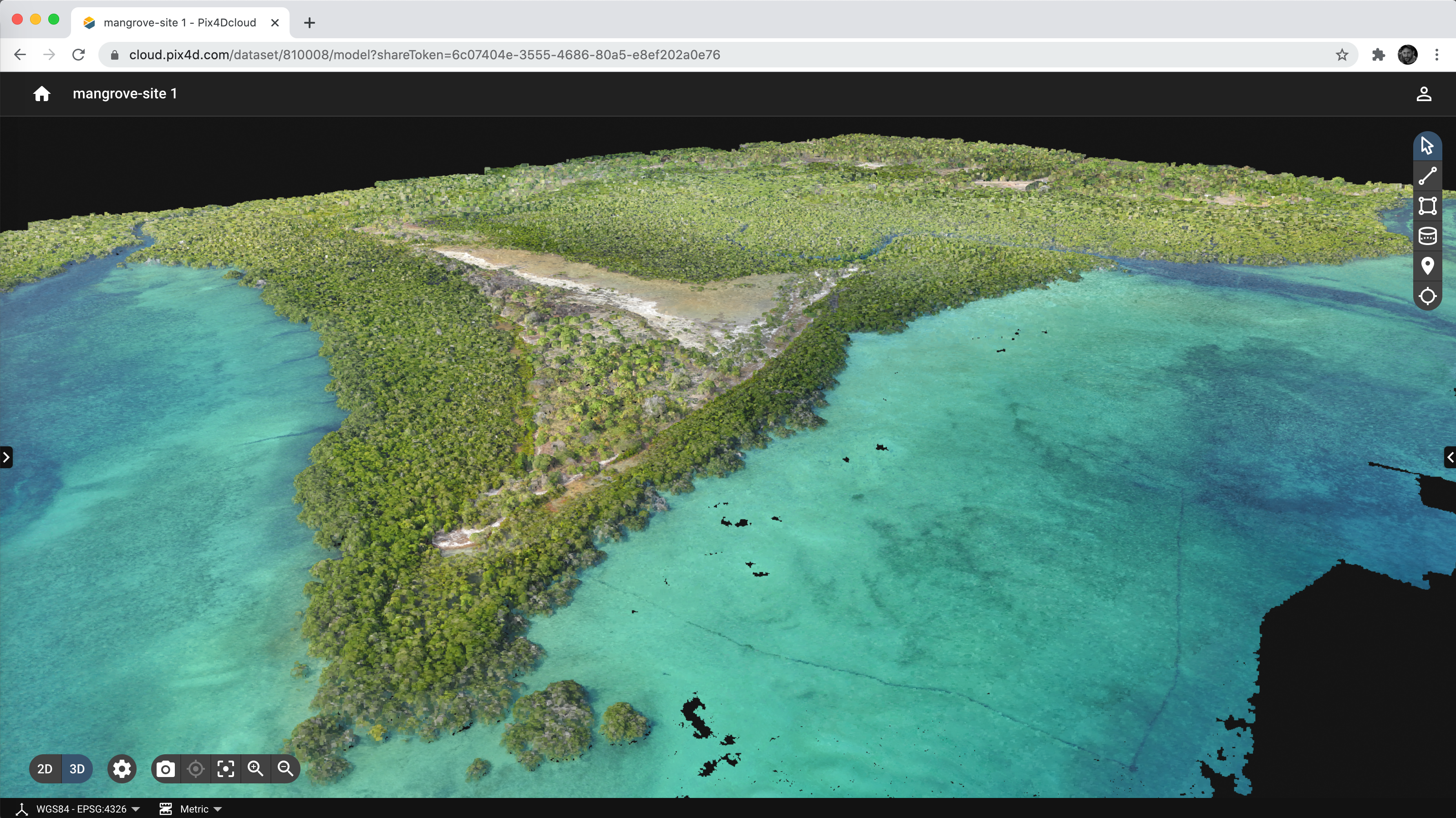Open the WGS84 - EPSG:4326 coordinate dropdown

tap(82, 809)
